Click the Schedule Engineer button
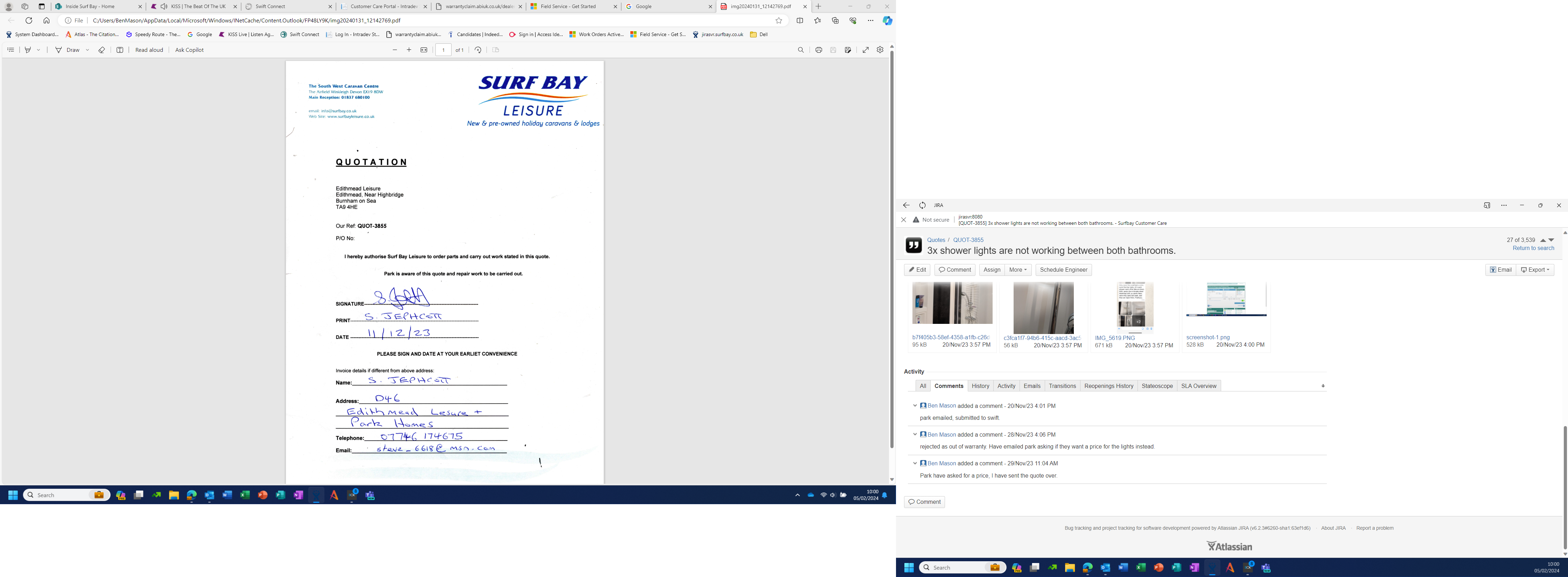The image size is (1568, 577). [x=1063, y=270]
